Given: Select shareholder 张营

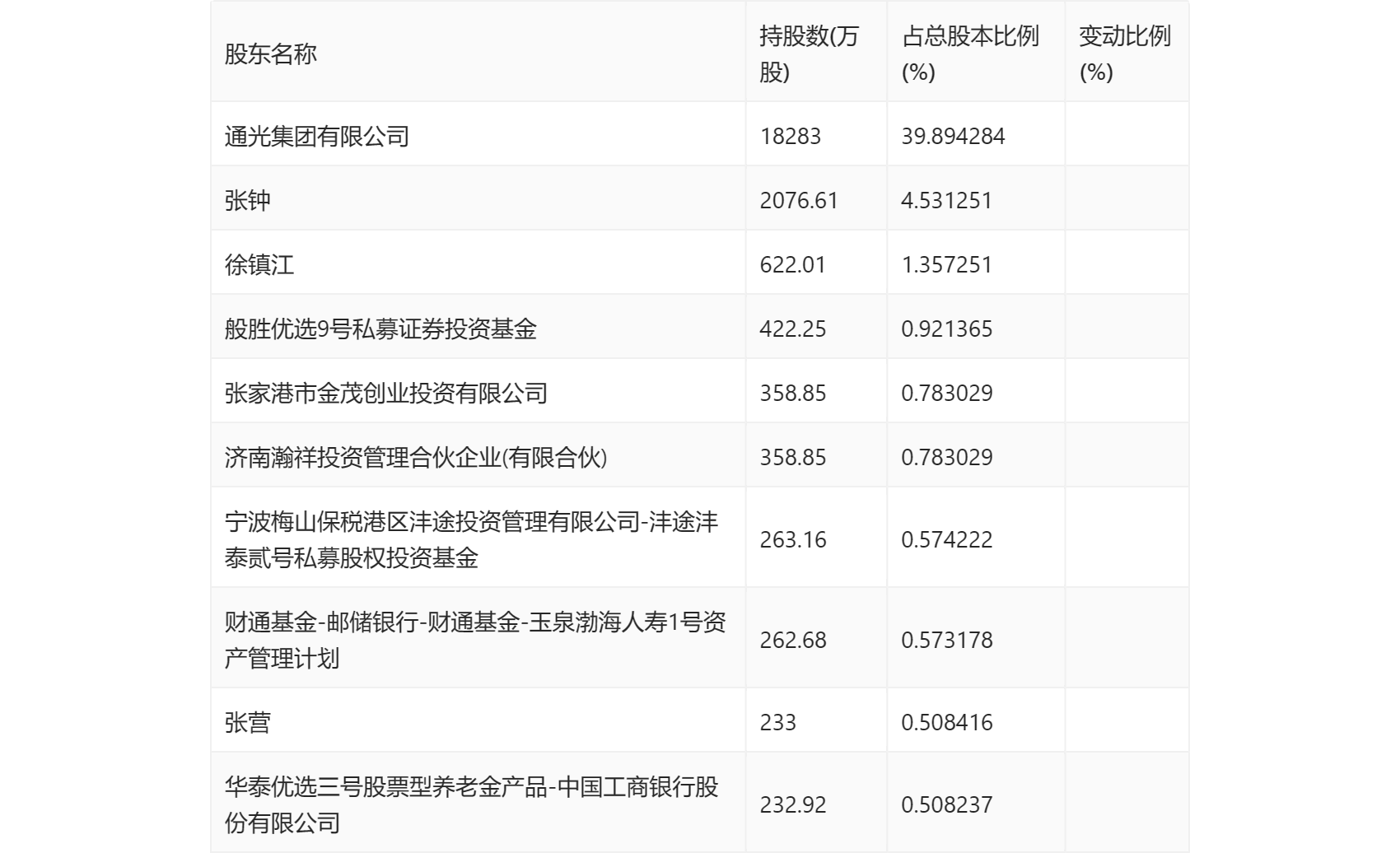Looking at the screenshot, I should point(248,722).
